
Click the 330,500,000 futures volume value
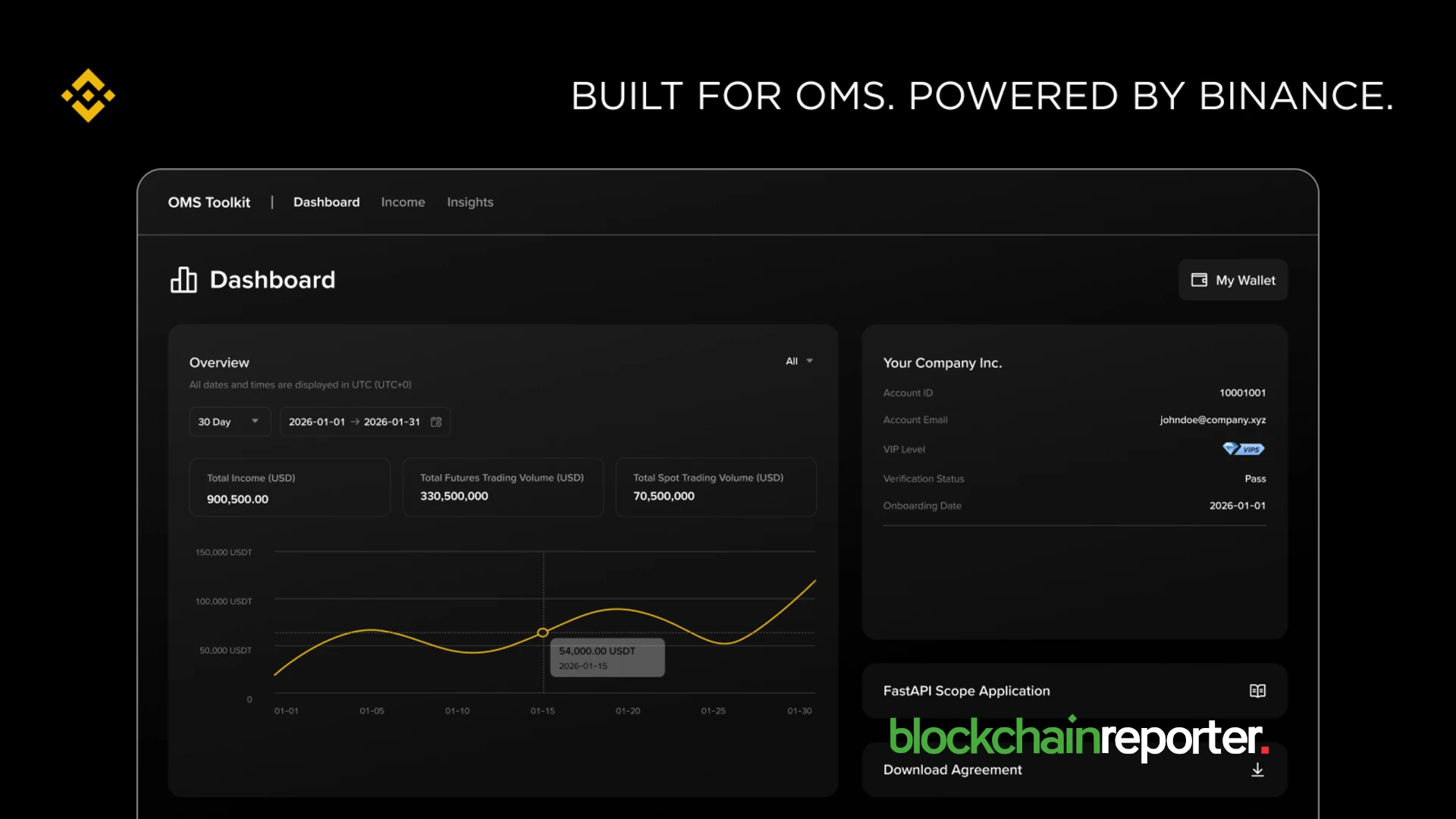pos(454,496)
